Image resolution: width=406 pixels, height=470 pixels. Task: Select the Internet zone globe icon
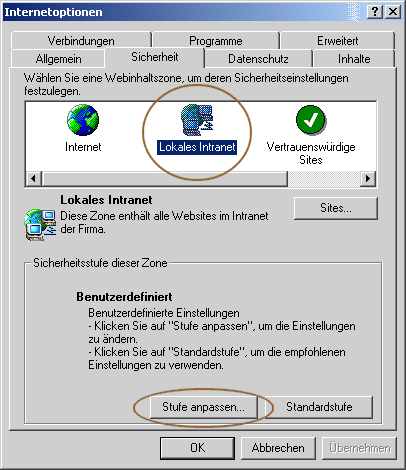(x=83, y=120)
